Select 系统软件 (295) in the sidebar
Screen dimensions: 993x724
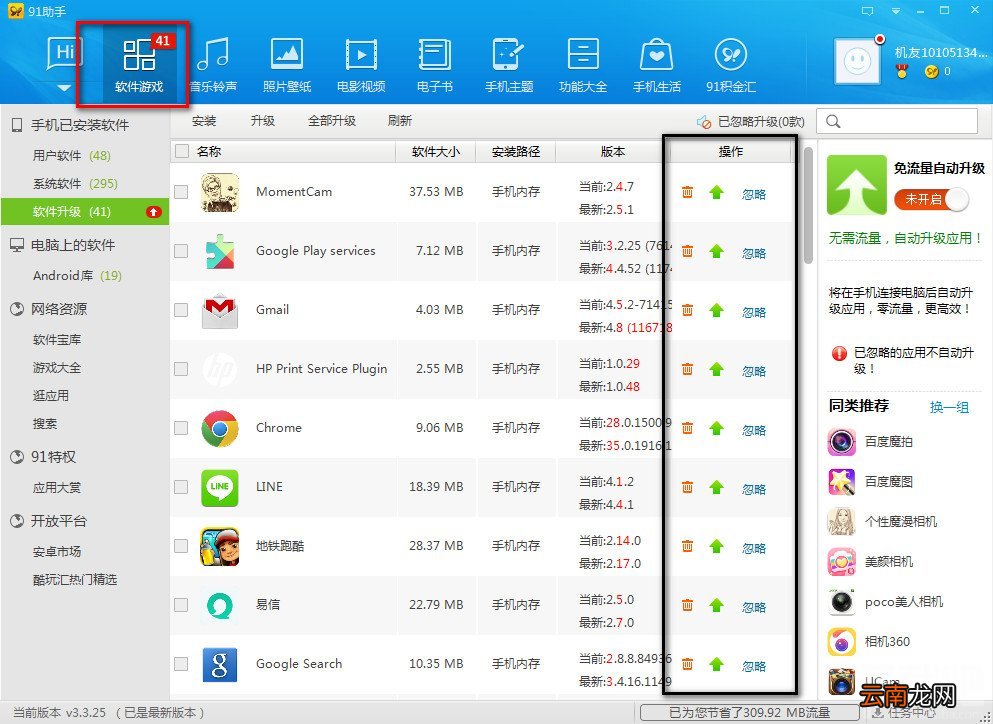point(75,184)
